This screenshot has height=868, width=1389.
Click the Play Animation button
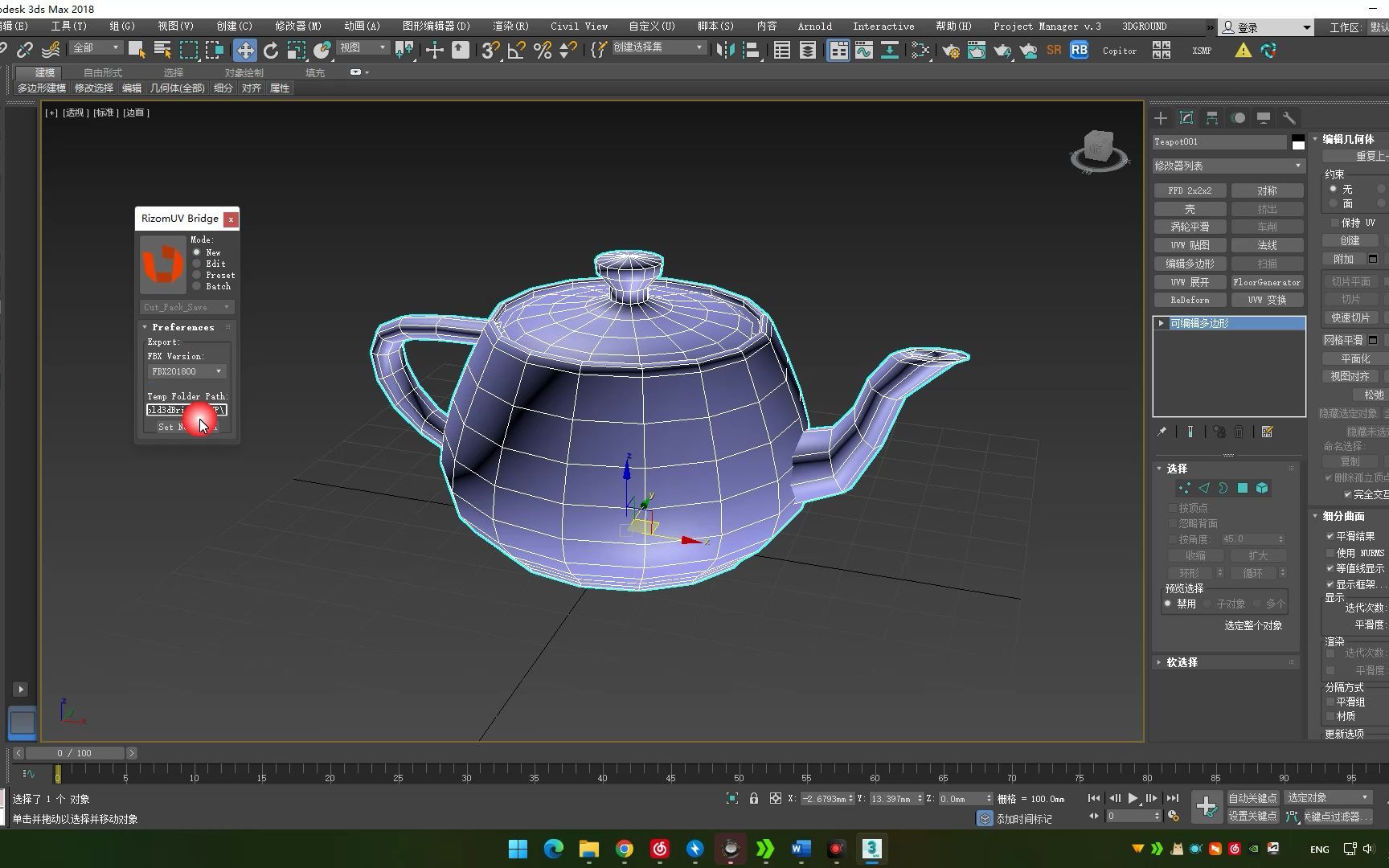(x=1133, y=798)
